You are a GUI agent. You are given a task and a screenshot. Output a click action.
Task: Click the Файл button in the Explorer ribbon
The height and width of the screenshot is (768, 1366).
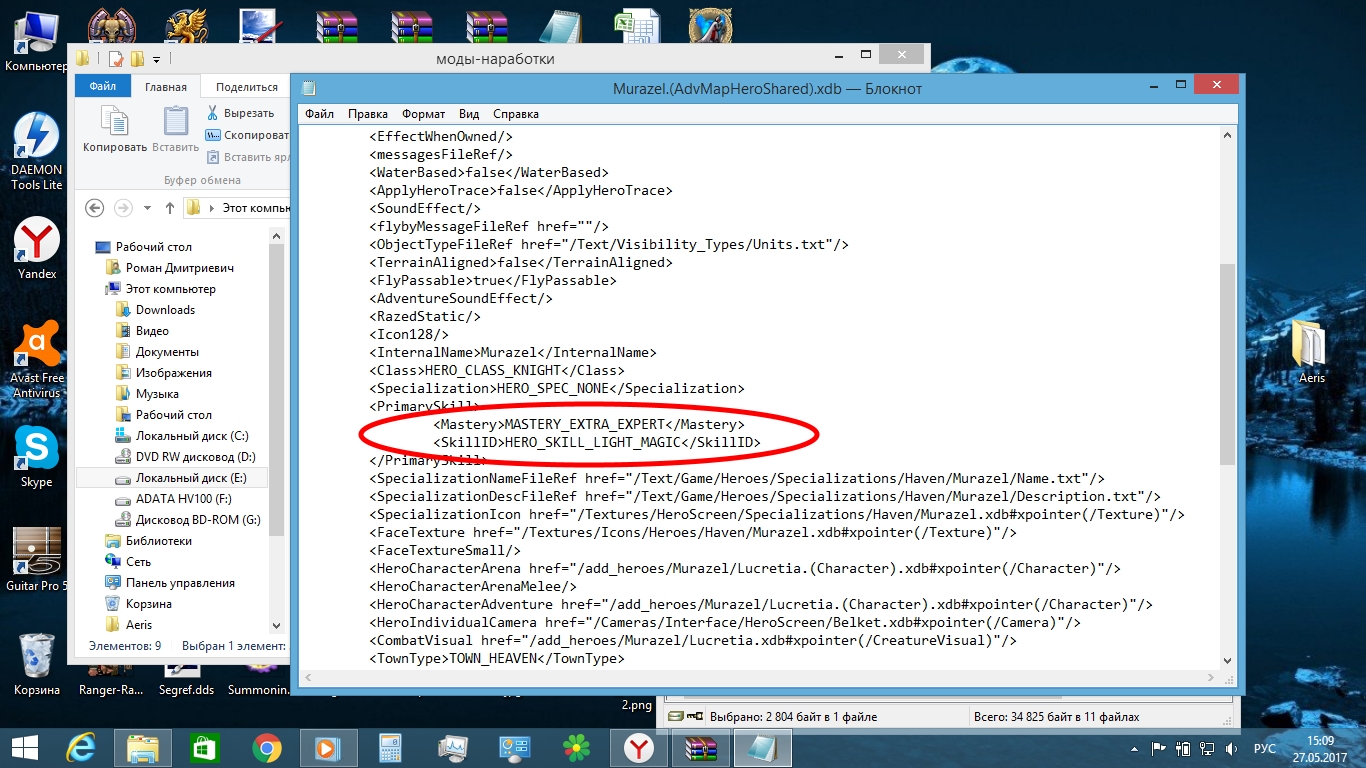pos(103,87)
